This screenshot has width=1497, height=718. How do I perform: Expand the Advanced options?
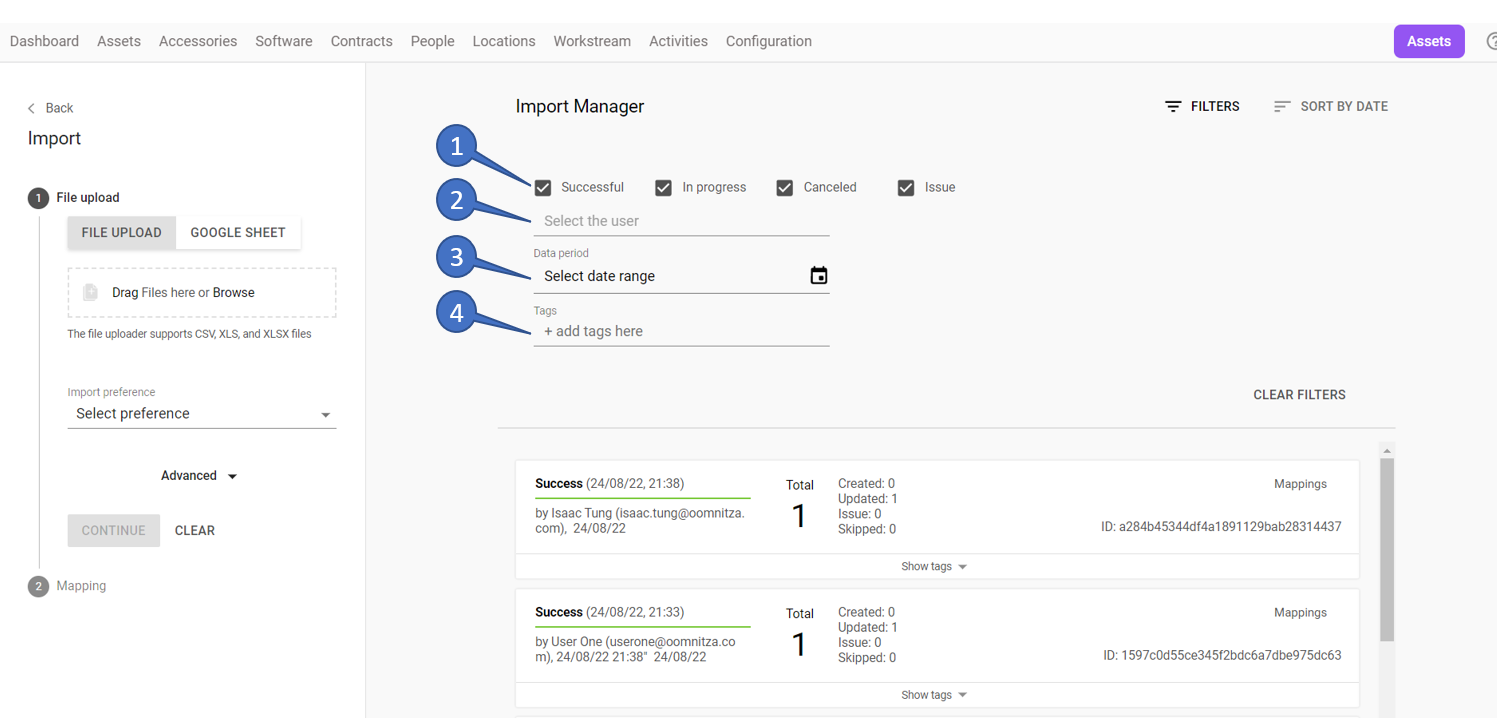pos(199,476)
